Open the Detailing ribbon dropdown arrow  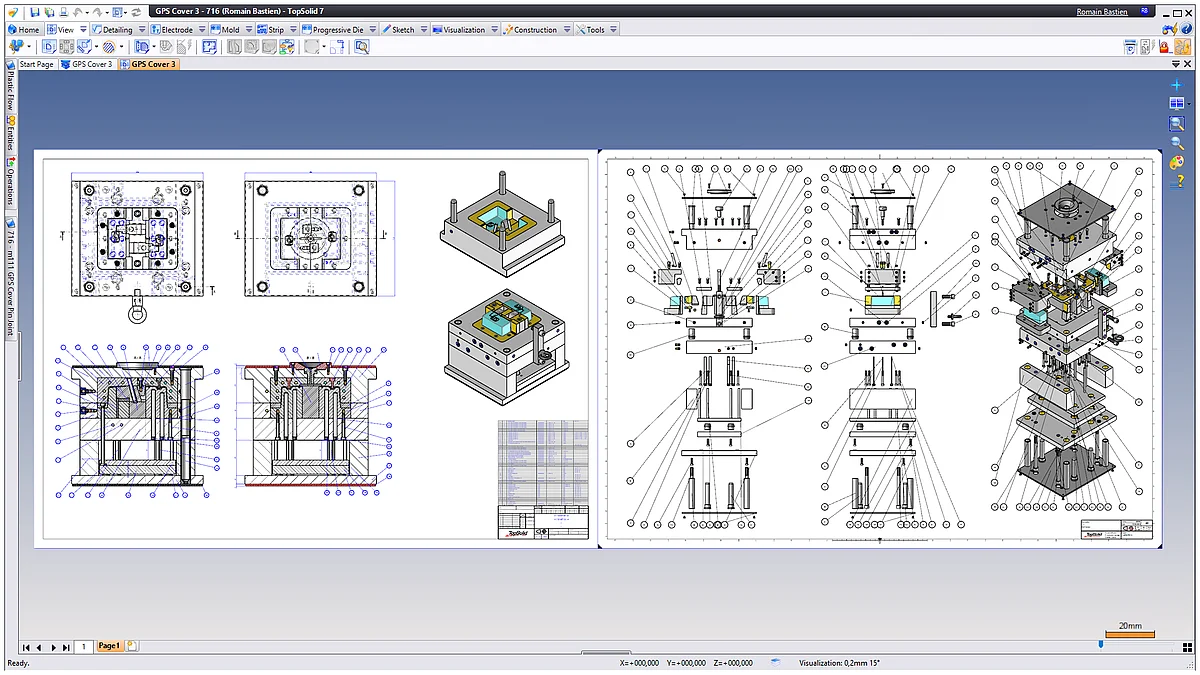140,30
